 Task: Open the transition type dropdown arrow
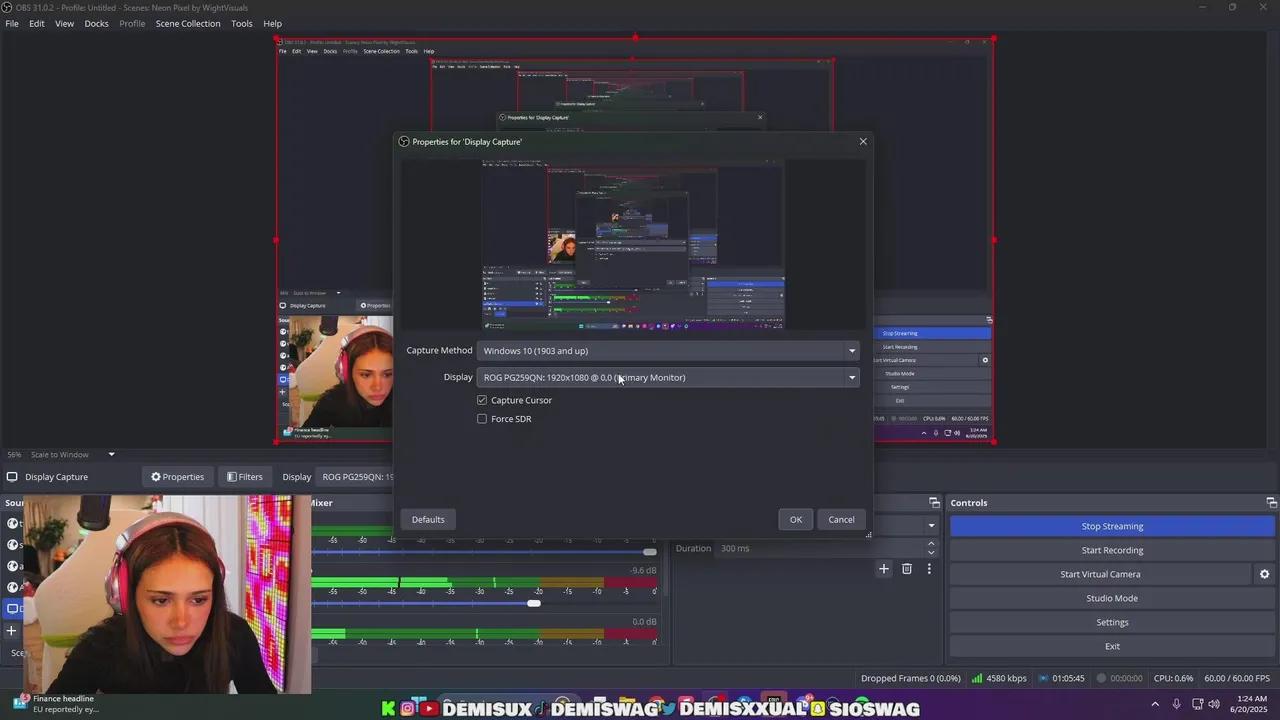click(x=931, y=526)
